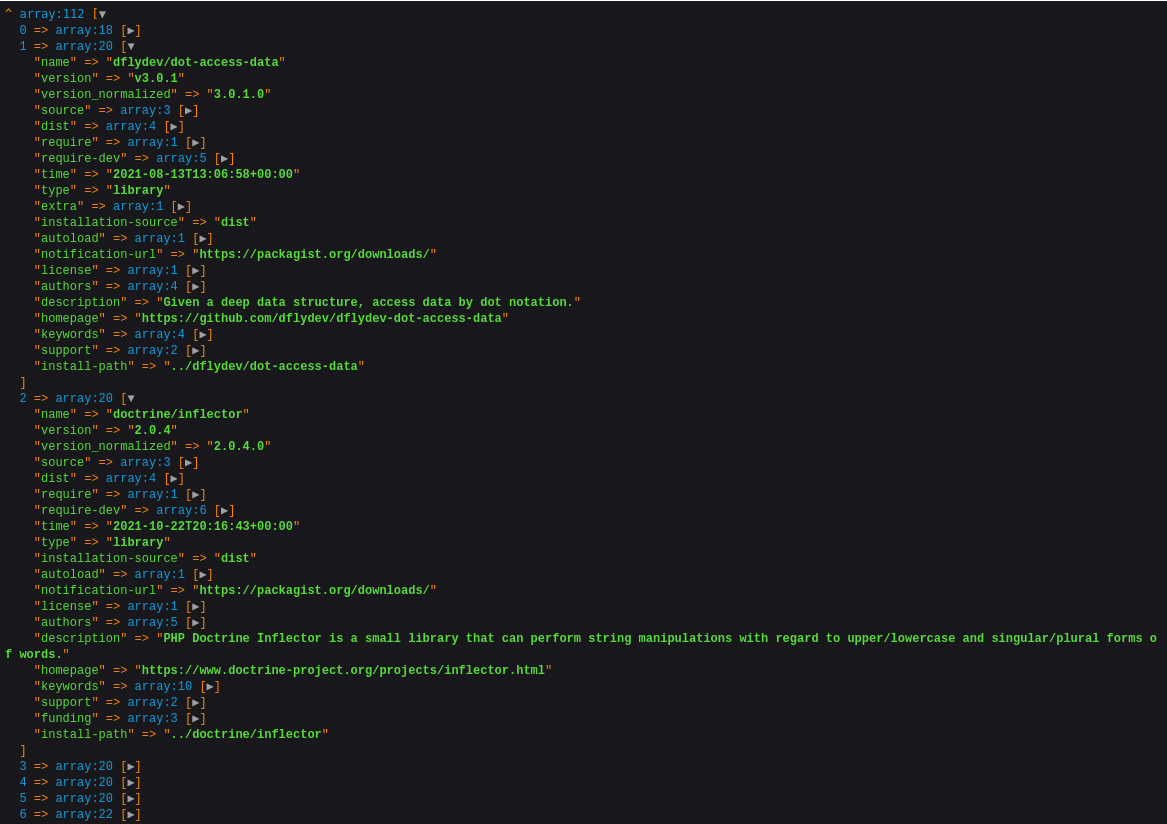Expand the "keywords" array:4 arrow

(x=203, y=335)
